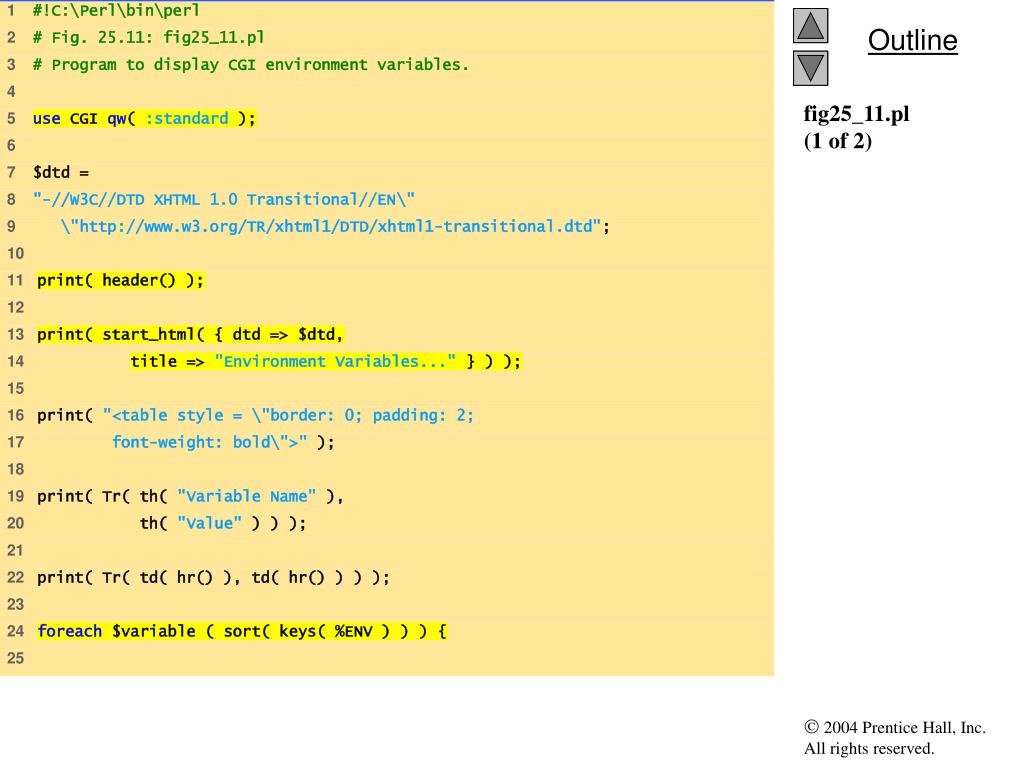The image size is (1024, 768).
Task: Click the down arrow navigation icon
Action: [810, 68]
